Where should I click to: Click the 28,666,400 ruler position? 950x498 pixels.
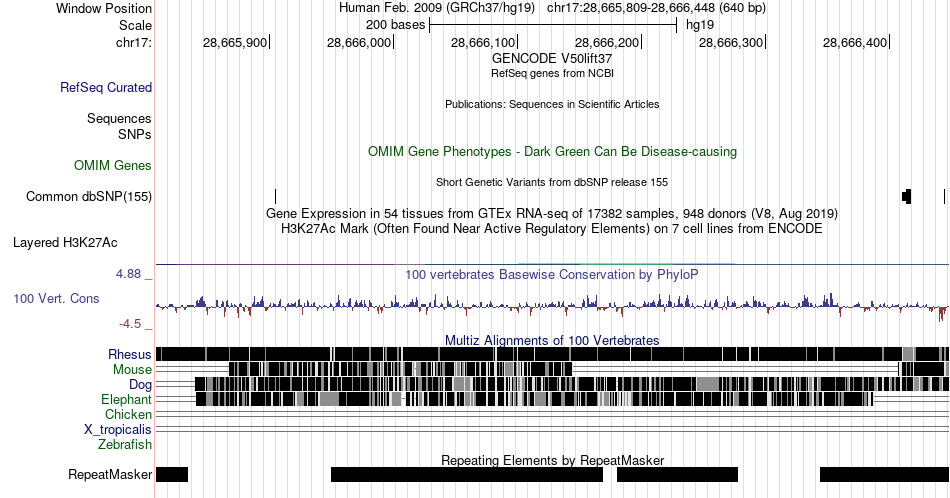point(855,42)
